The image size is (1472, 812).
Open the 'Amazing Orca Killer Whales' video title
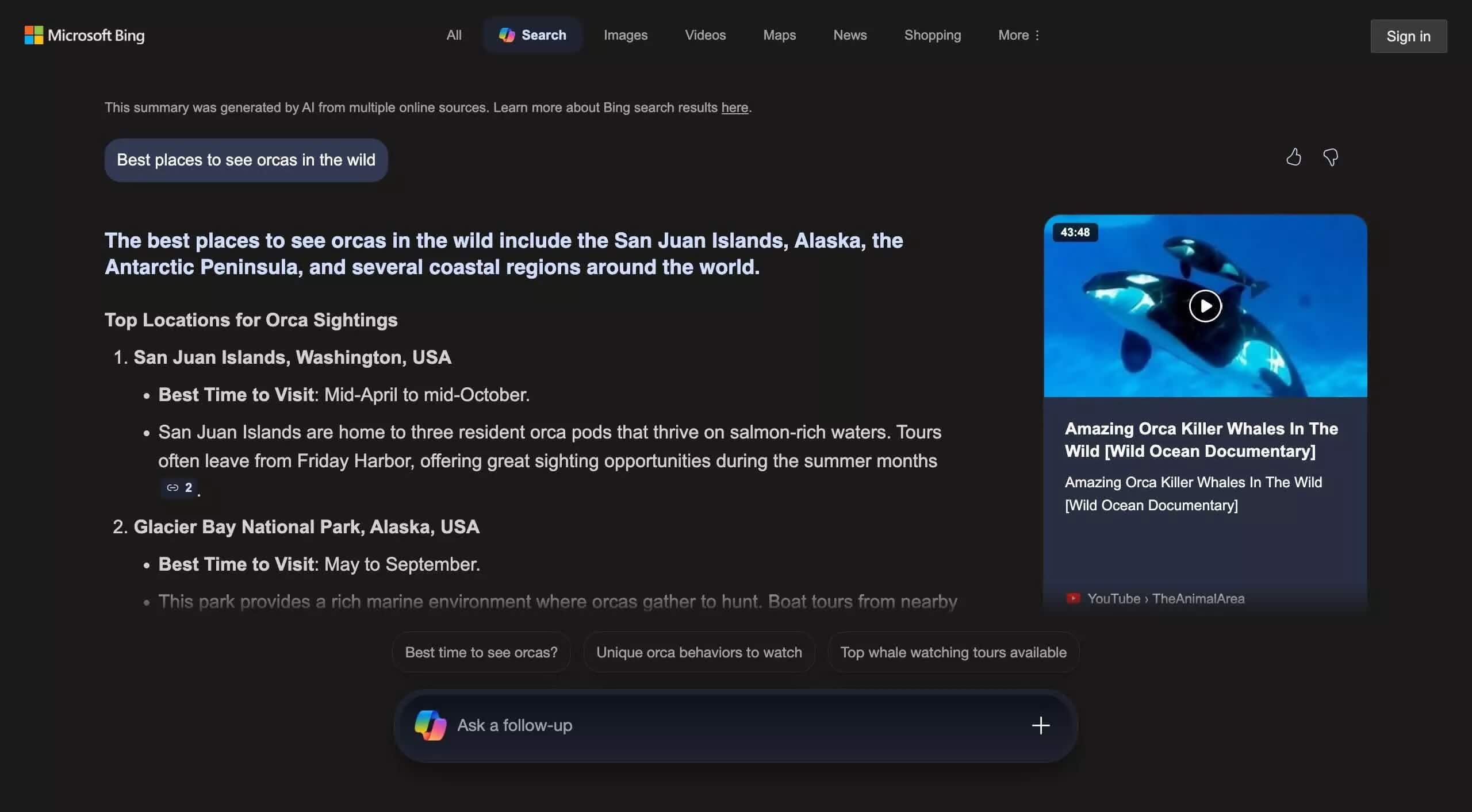pos(1201,440)
